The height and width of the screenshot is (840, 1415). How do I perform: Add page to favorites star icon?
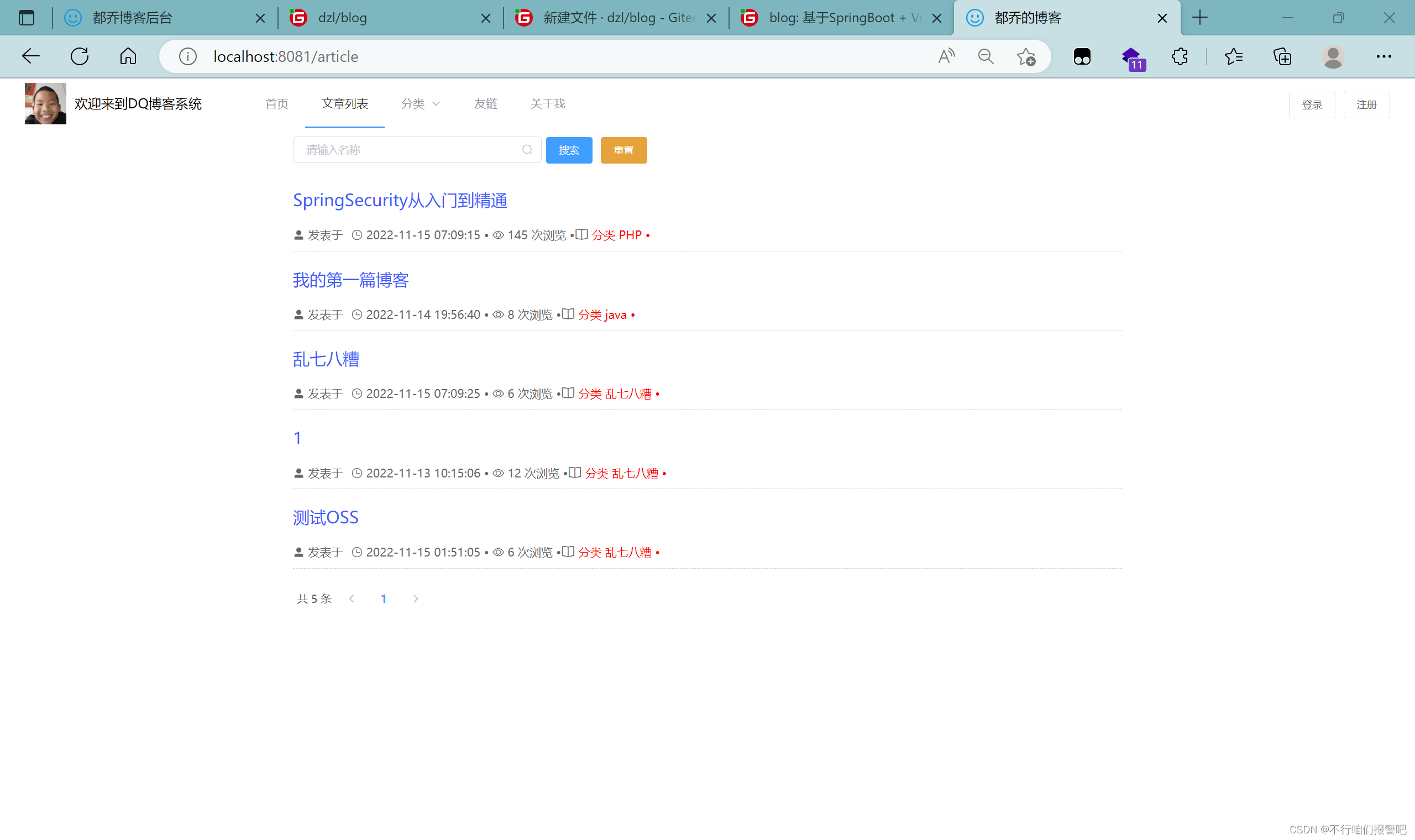coord(1025,56)
